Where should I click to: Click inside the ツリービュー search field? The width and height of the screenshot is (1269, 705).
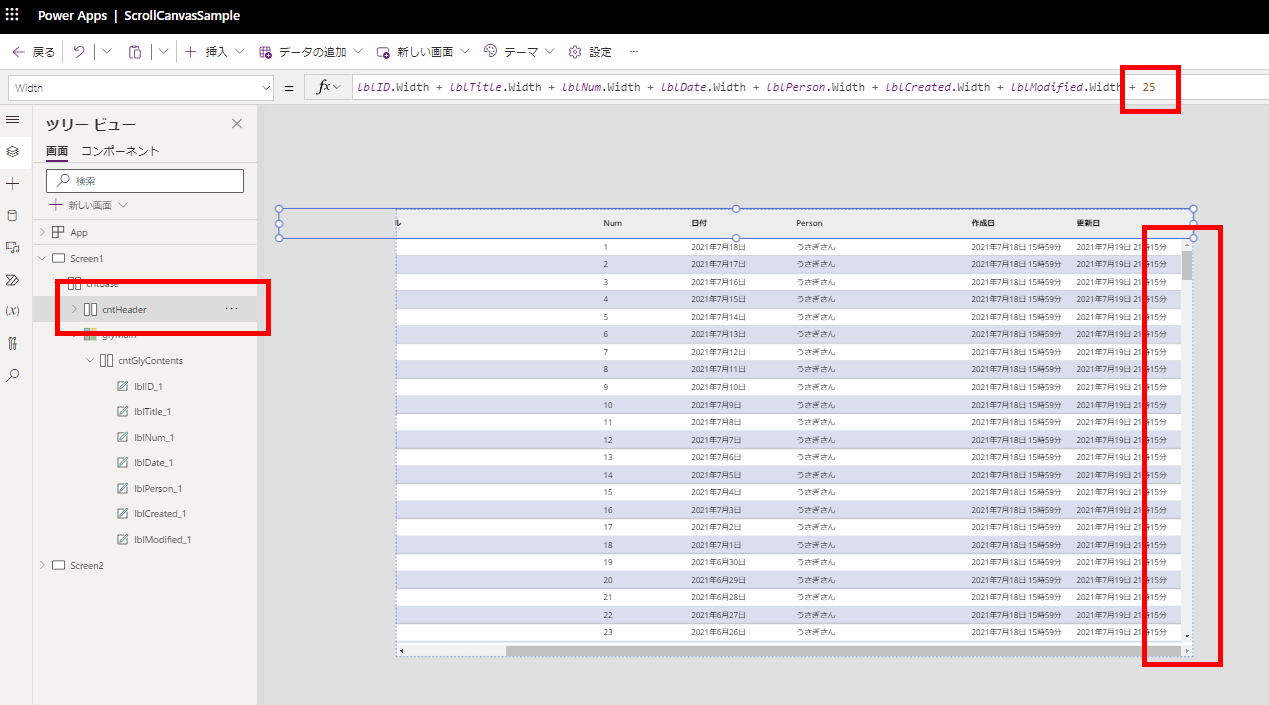(x=144, y=180)
